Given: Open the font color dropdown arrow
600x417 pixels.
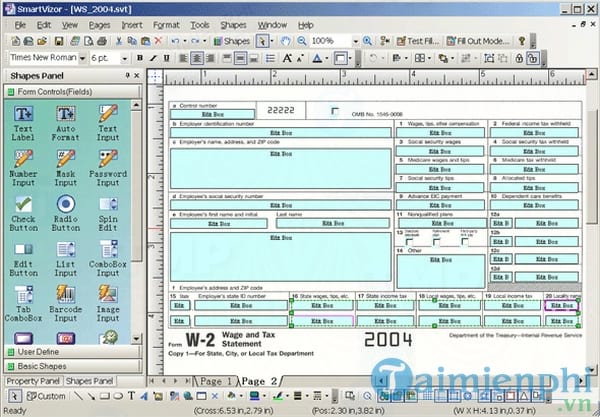Looking at the screenshot, I should click(x=326, y=59).
